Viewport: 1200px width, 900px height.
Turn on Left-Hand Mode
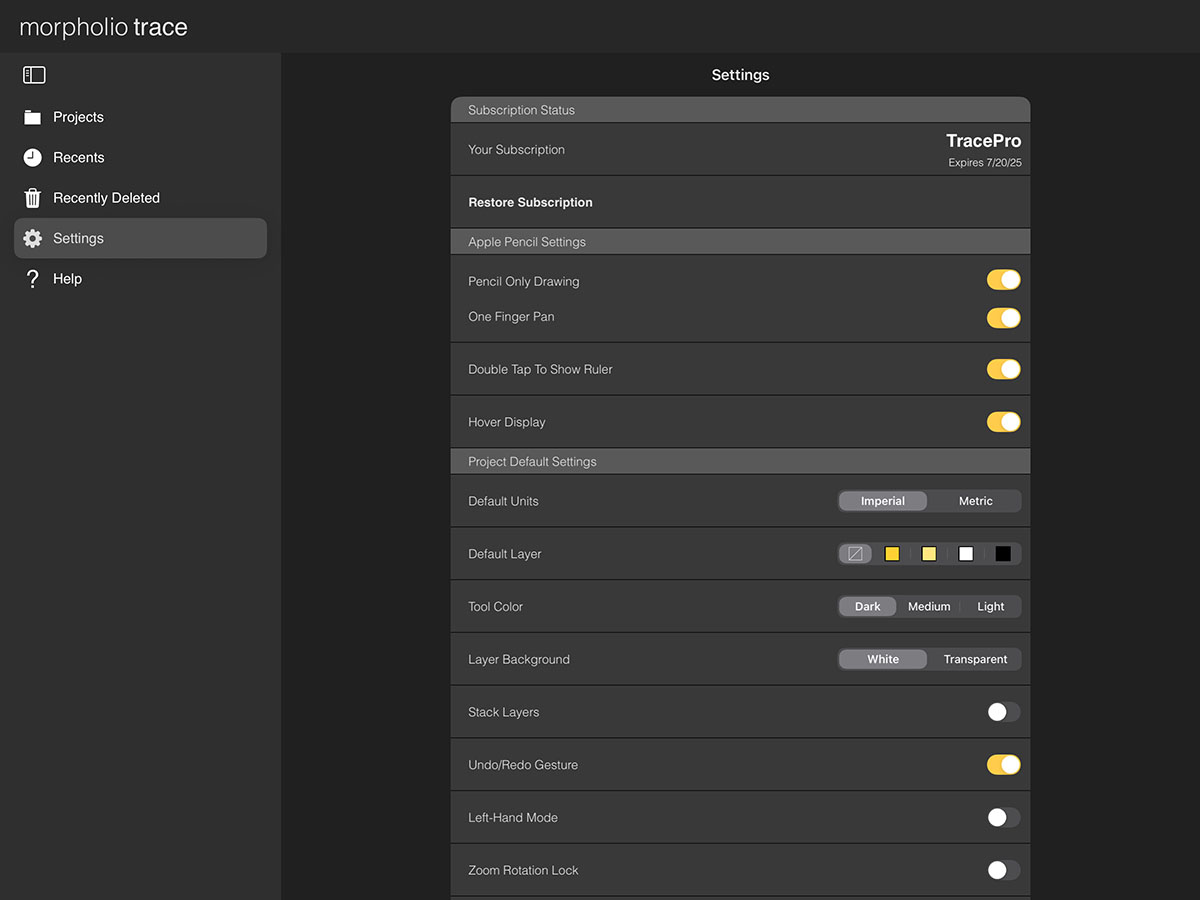click(x=1003, y=818)
